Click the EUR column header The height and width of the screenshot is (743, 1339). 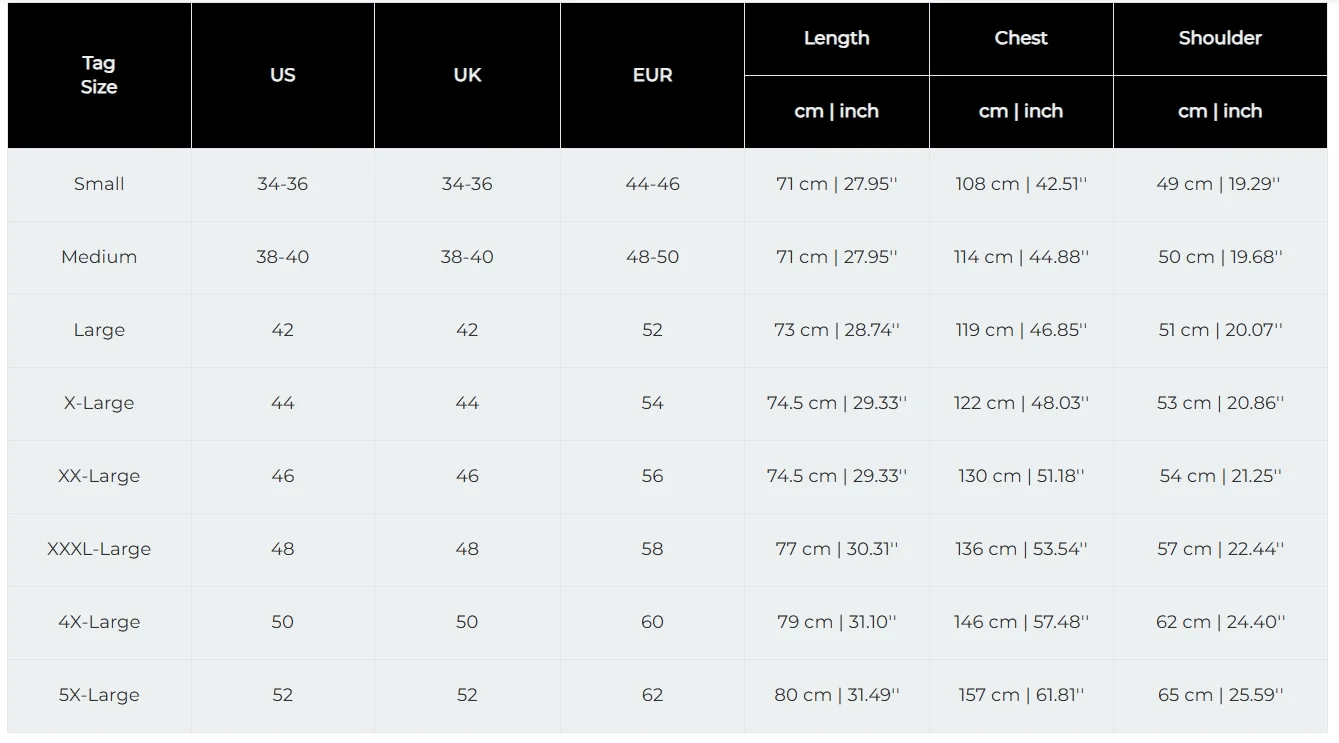(652, 75)
